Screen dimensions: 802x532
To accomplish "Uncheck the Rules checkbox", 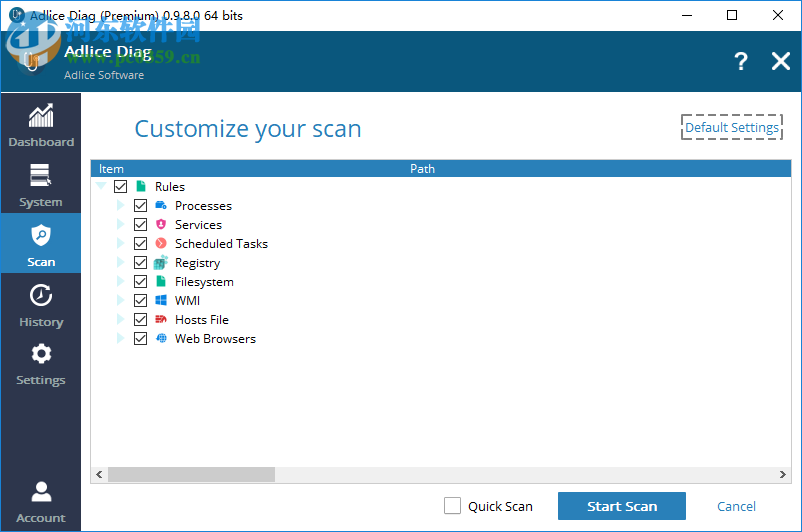I will [121, 186].
